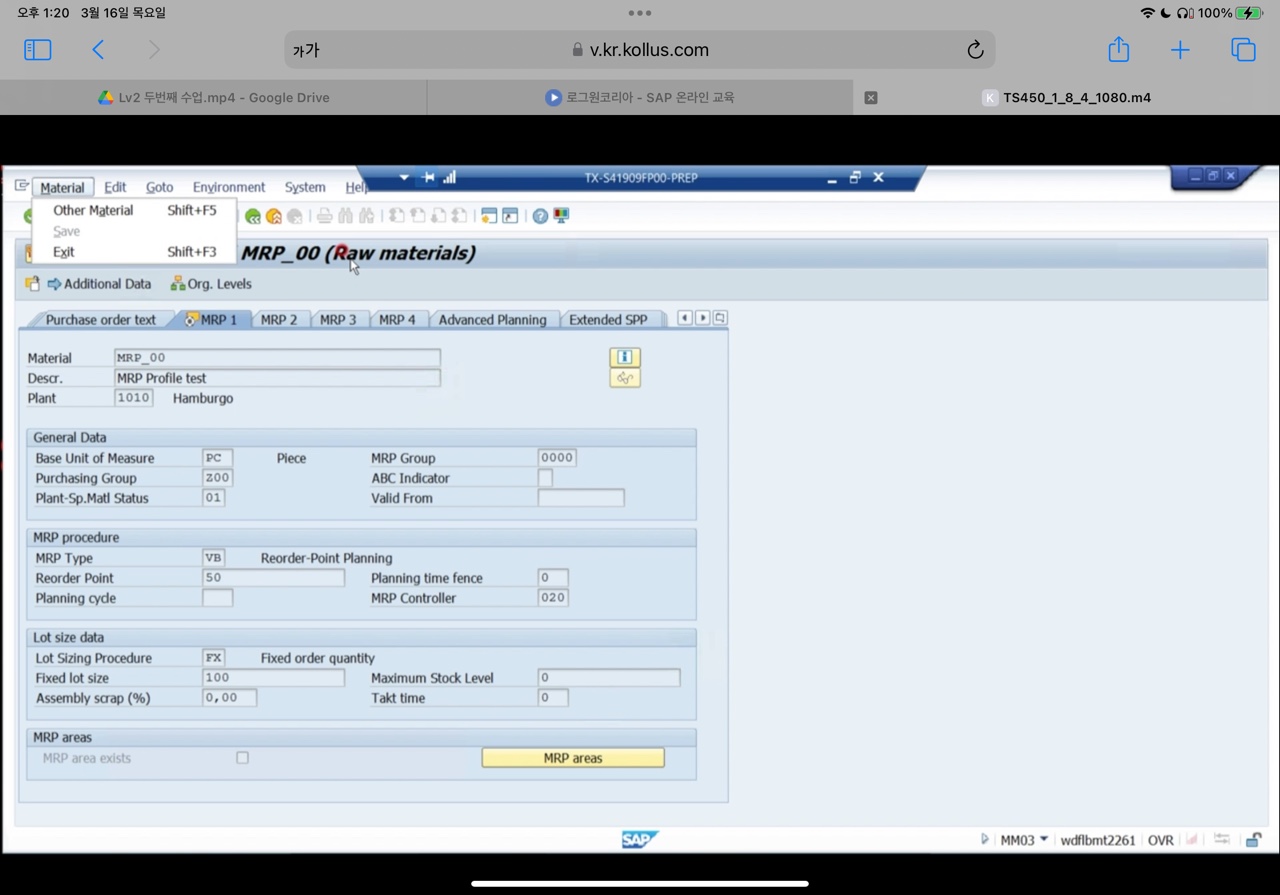This screenshot has width=1280, height=895.
Task: Open the System menu
Action: pos(305,187)
